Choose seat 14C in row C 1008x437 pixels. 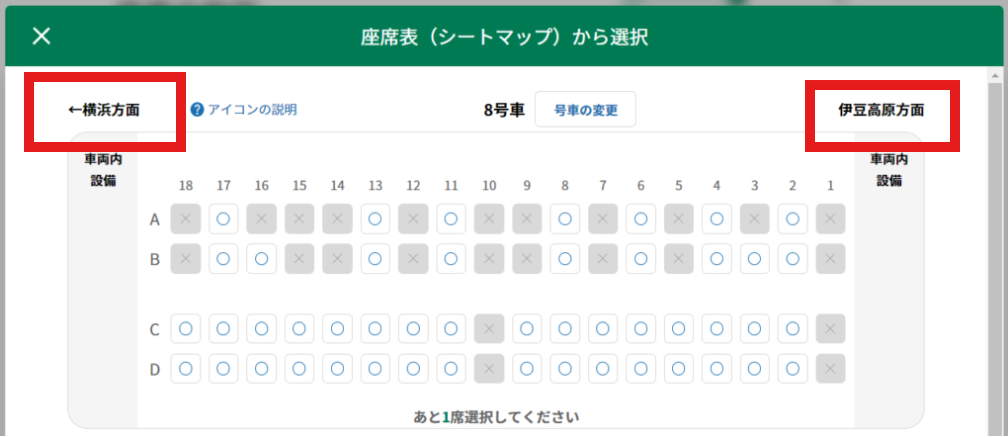pos(337,328)
